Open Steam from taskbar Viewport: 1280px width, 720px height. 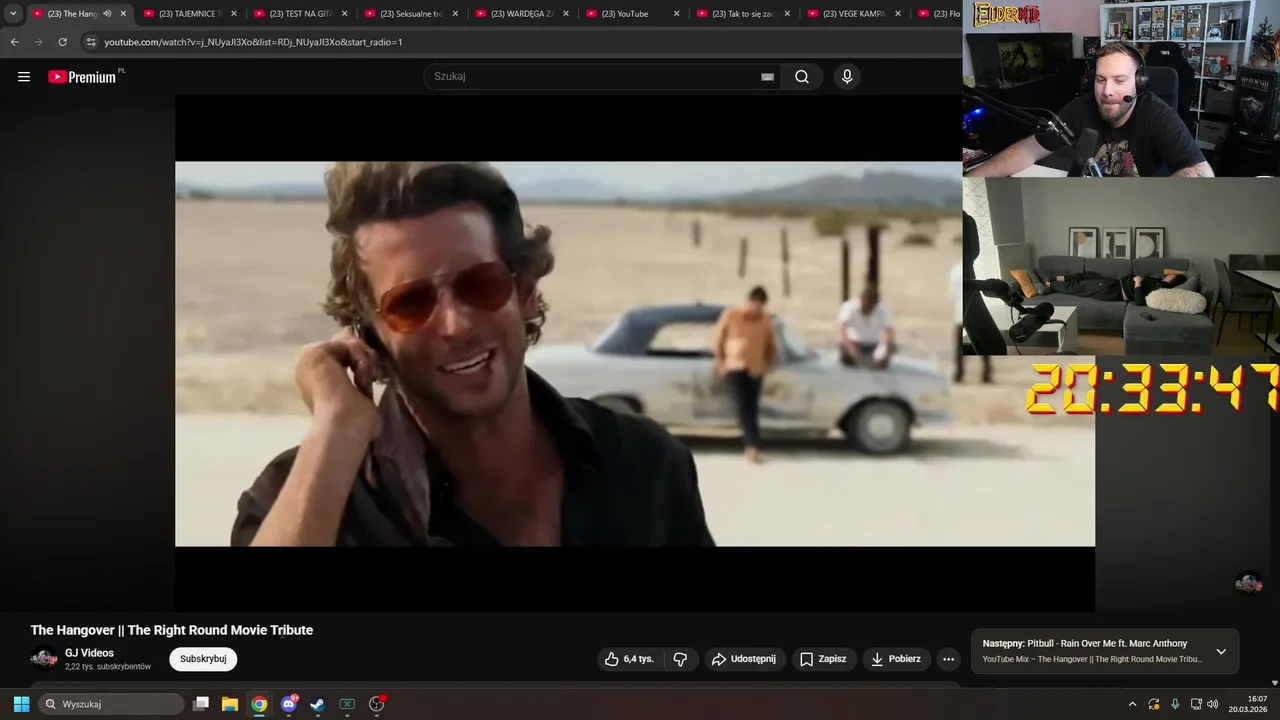pyautogui.click(x=317, y=704)
